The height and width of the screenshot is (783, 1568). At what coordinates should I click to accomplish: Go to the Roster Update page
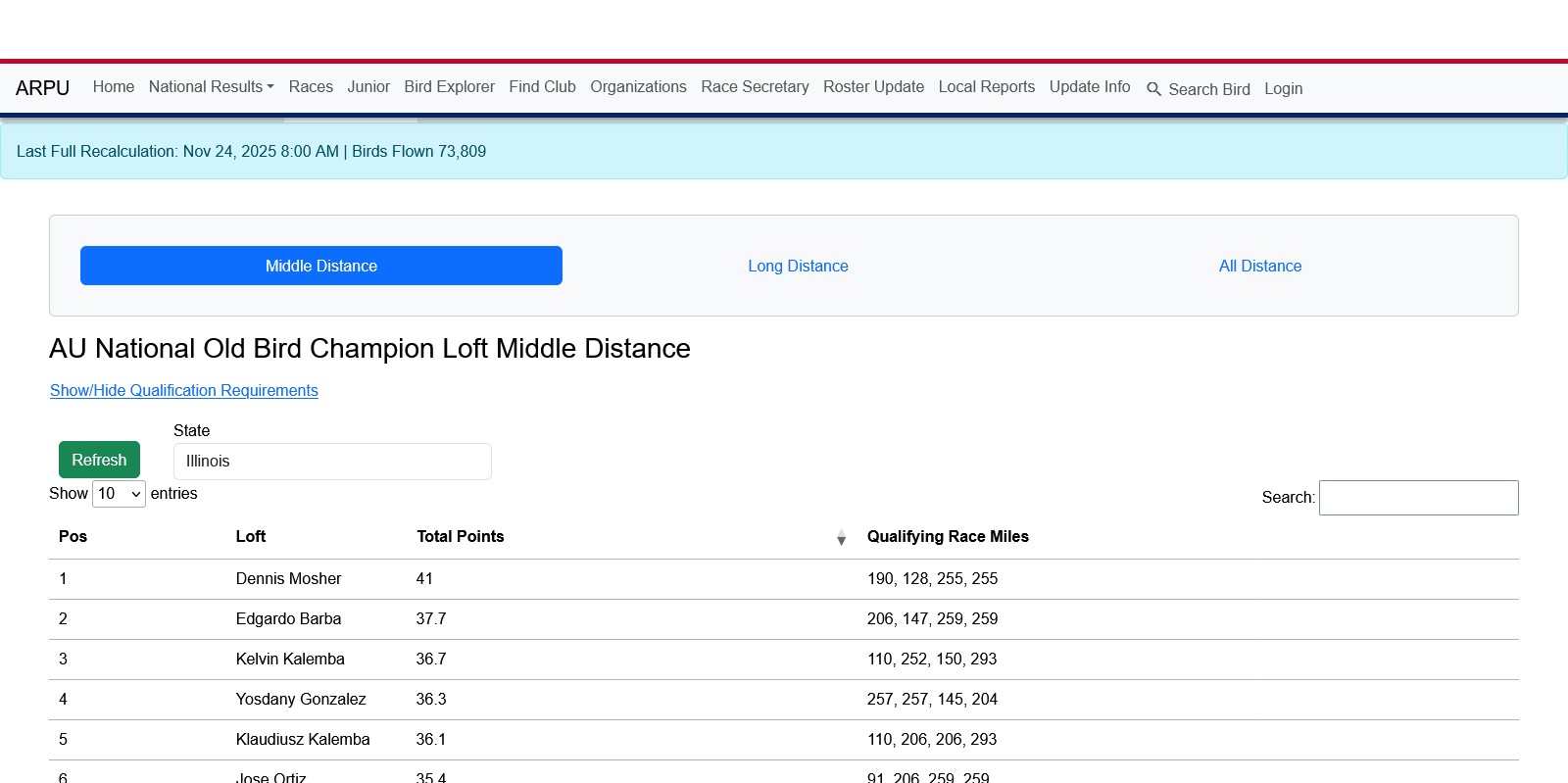[x=873, y=87]
